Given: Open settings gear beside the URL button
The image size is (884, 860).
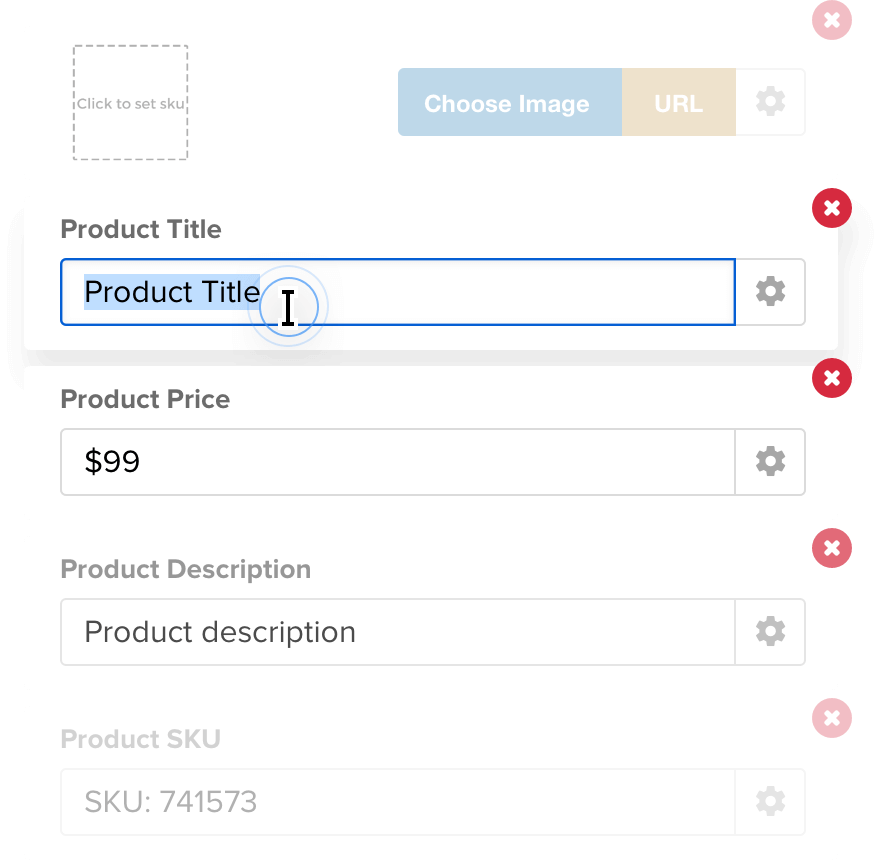Looking at the screenshot, I should pyautogui.click(x=770, y=102).
